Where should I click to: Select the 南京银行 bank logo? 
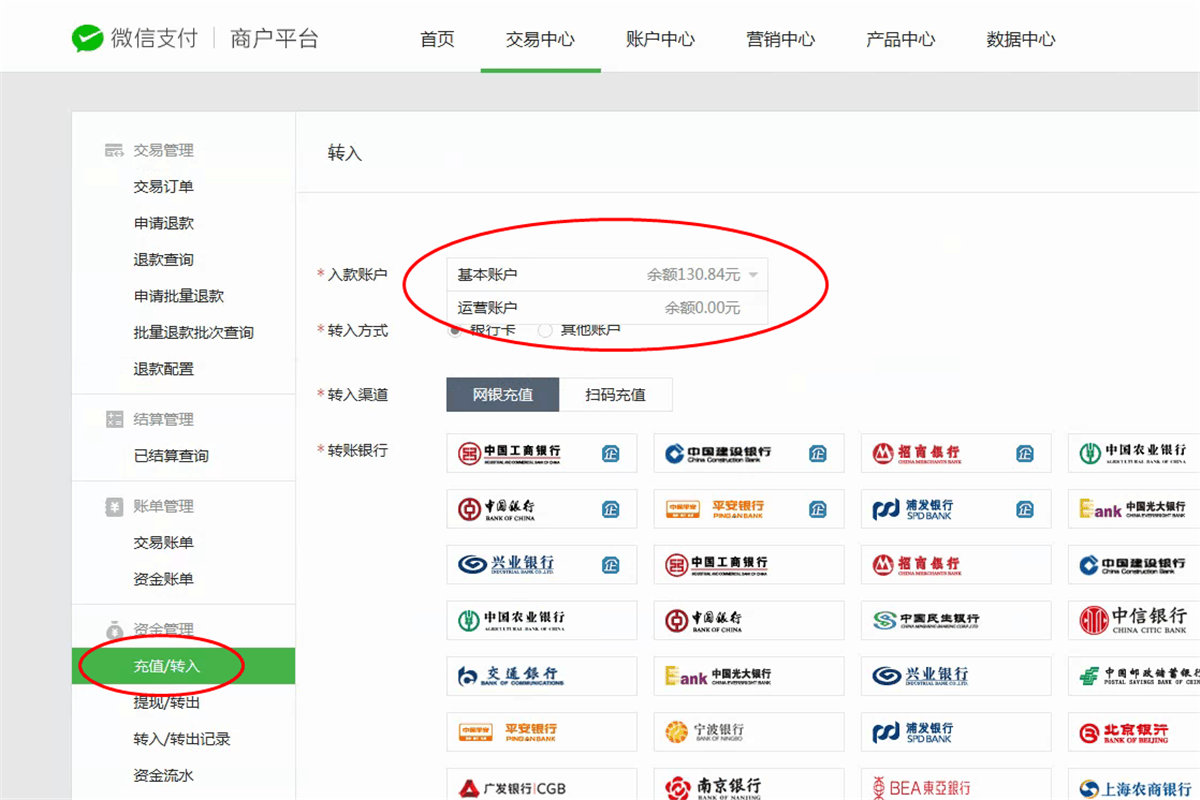click(748, 787)
